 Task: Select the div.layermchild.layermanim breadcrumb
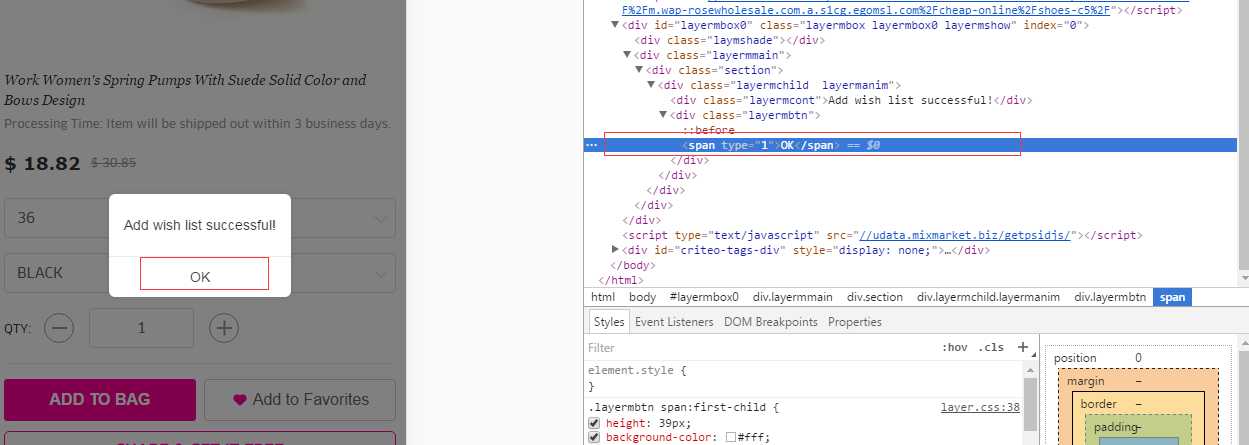(x=989, y=297)
